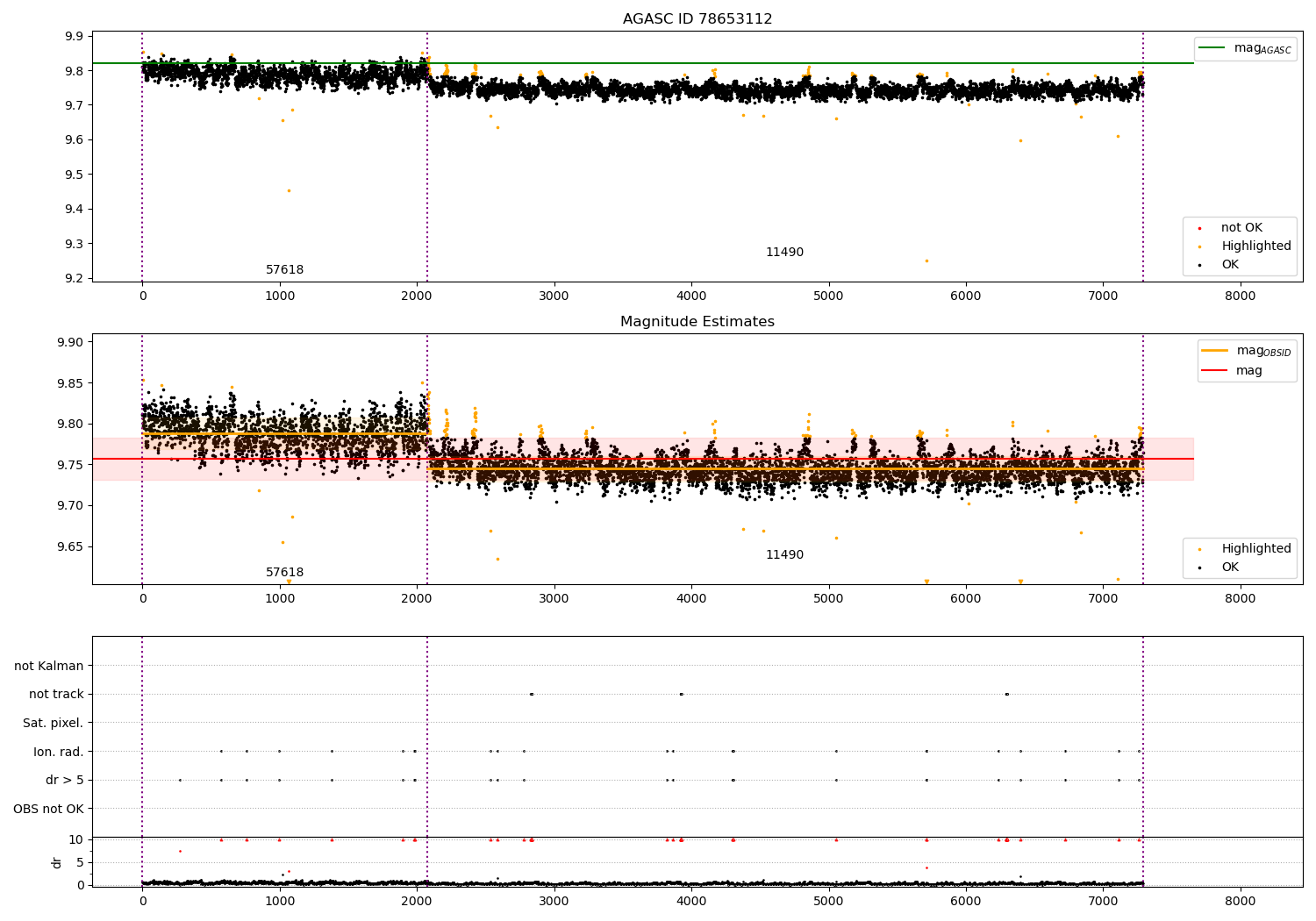The height and width of the screenshot is (921, 1316).
Task: Click '7000' x-tick under the bottom dr plot
Action: pos(1103,902)
